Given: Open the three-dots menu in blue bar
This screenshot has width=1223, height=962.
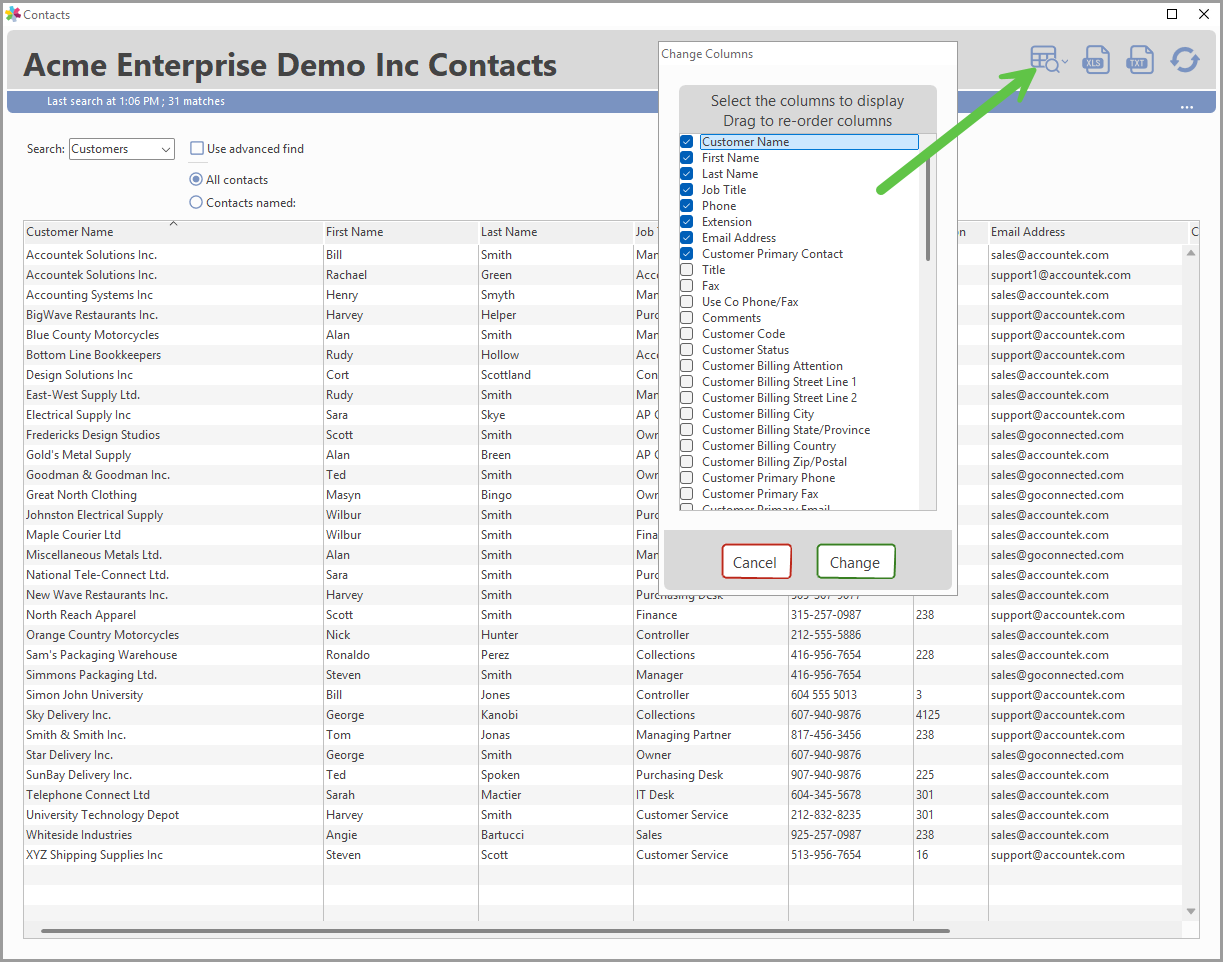Looking at the screenshot, I should coord(1187,106).
